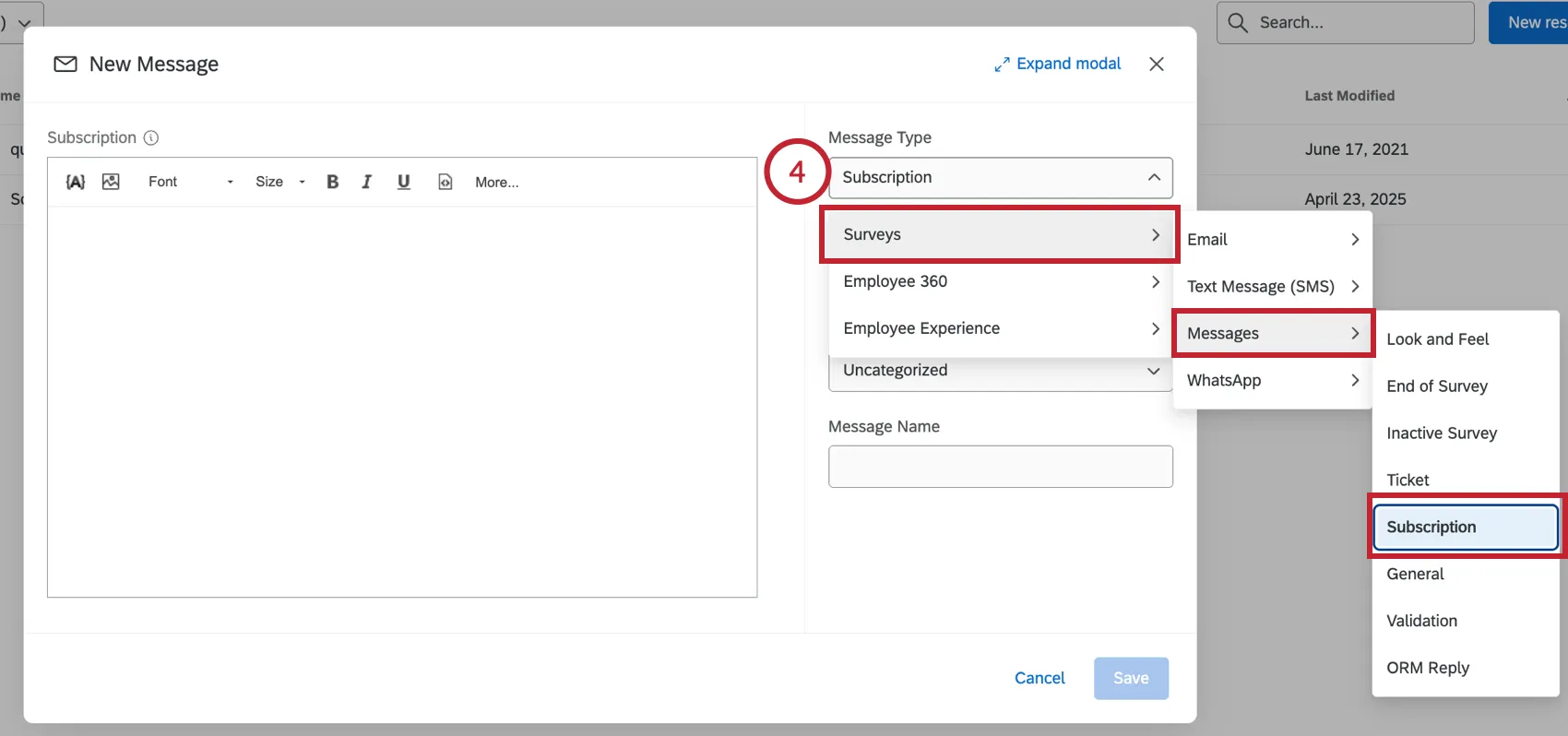The image size is (1568, 736).
Task: Toggle italic formatting
Action: [x=367, y=182]
